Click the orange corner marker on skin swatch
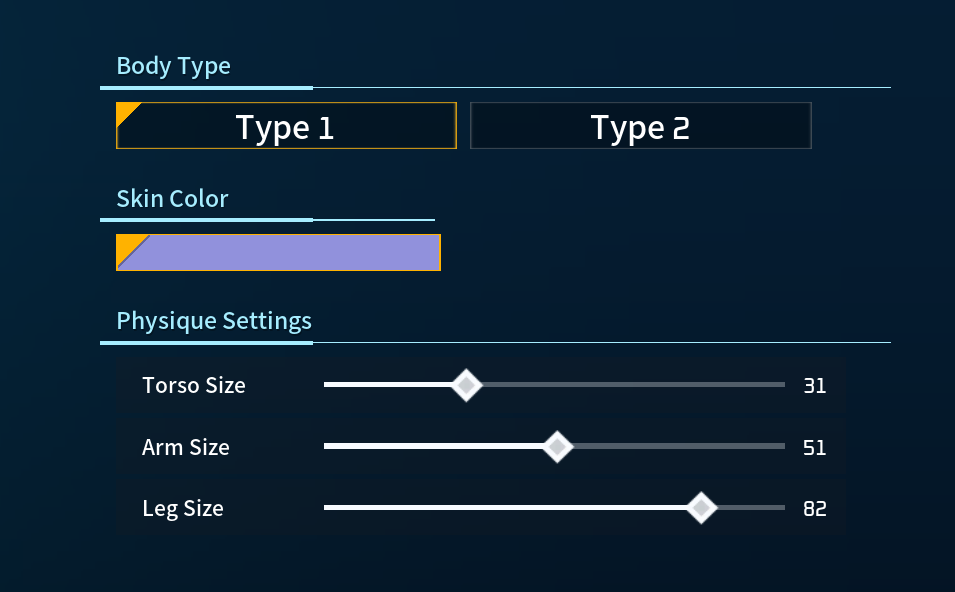Image resolution: width=955 pixels, height=592 pixels. pos(127,245)
